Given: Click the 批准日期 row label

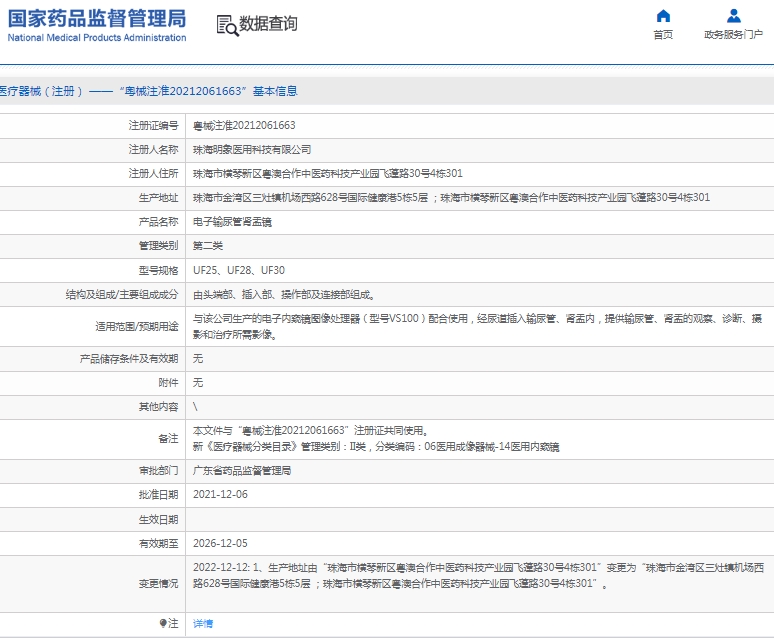Looking at the screenshot, I should coord(158,494).
